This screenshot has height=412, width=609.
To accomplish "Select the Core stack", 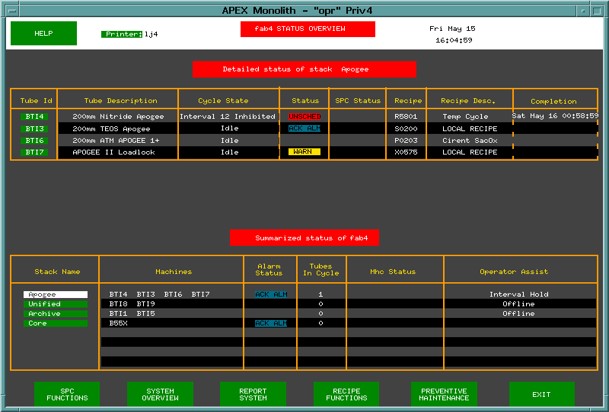I will click(55, 323).
